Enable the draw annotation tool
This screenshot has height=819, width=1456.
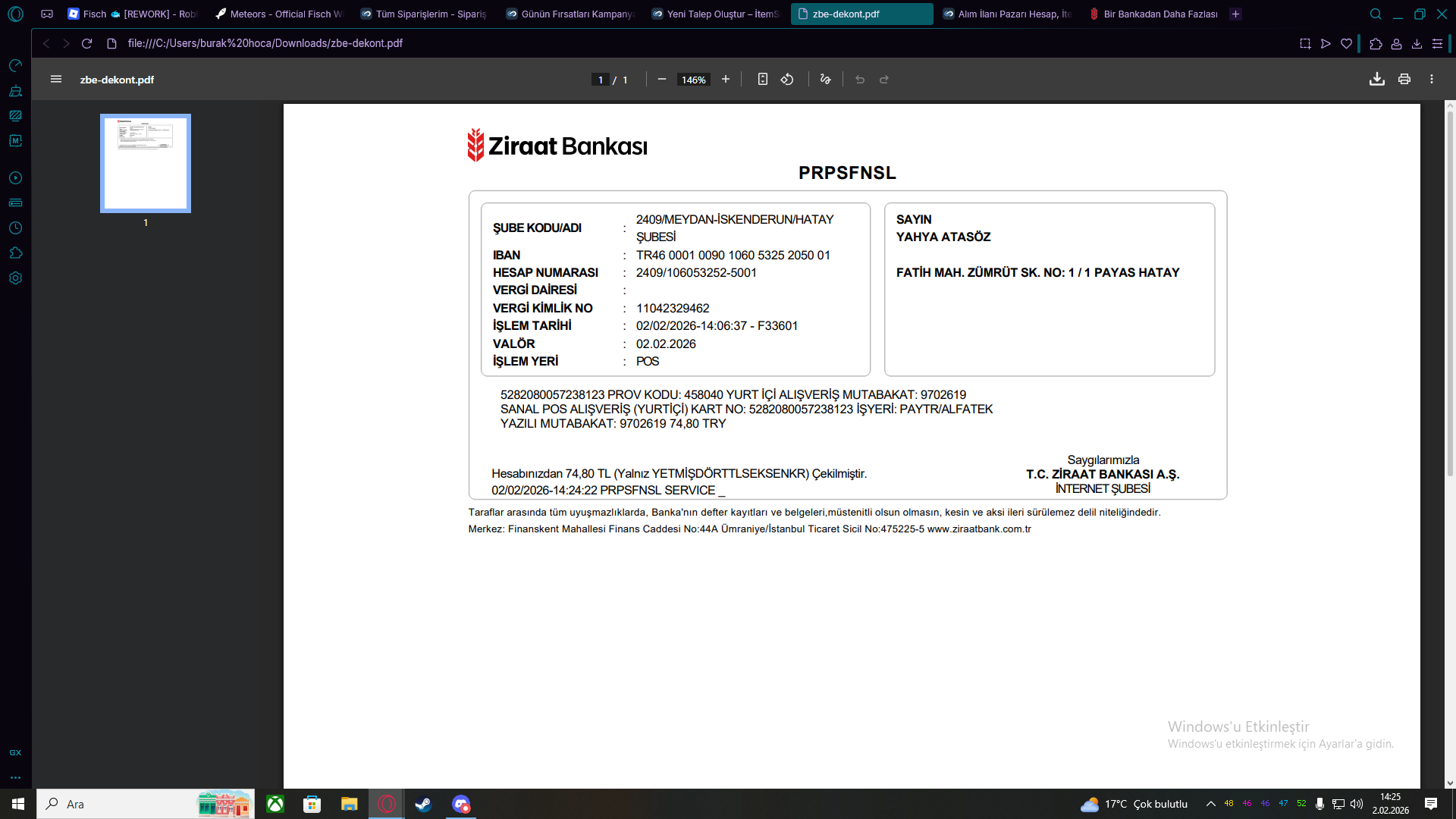pyautogui.click(x=826, y=79)
